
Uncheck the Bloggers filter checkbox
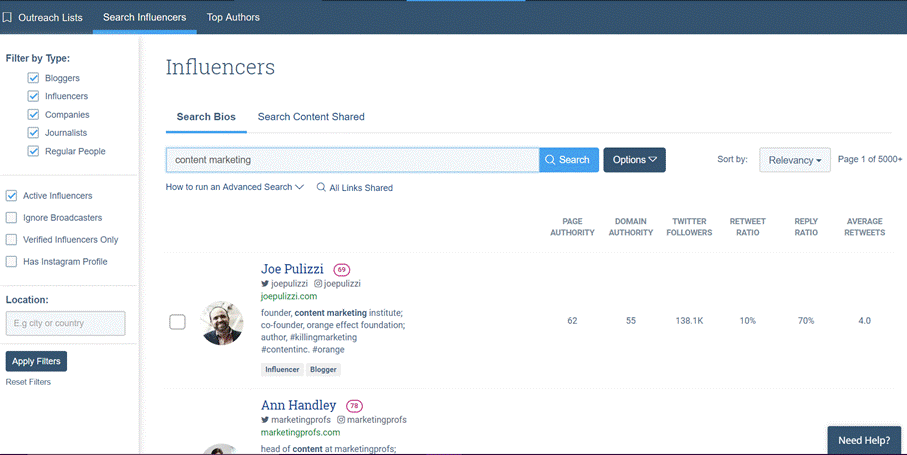[x=34, y=78]
